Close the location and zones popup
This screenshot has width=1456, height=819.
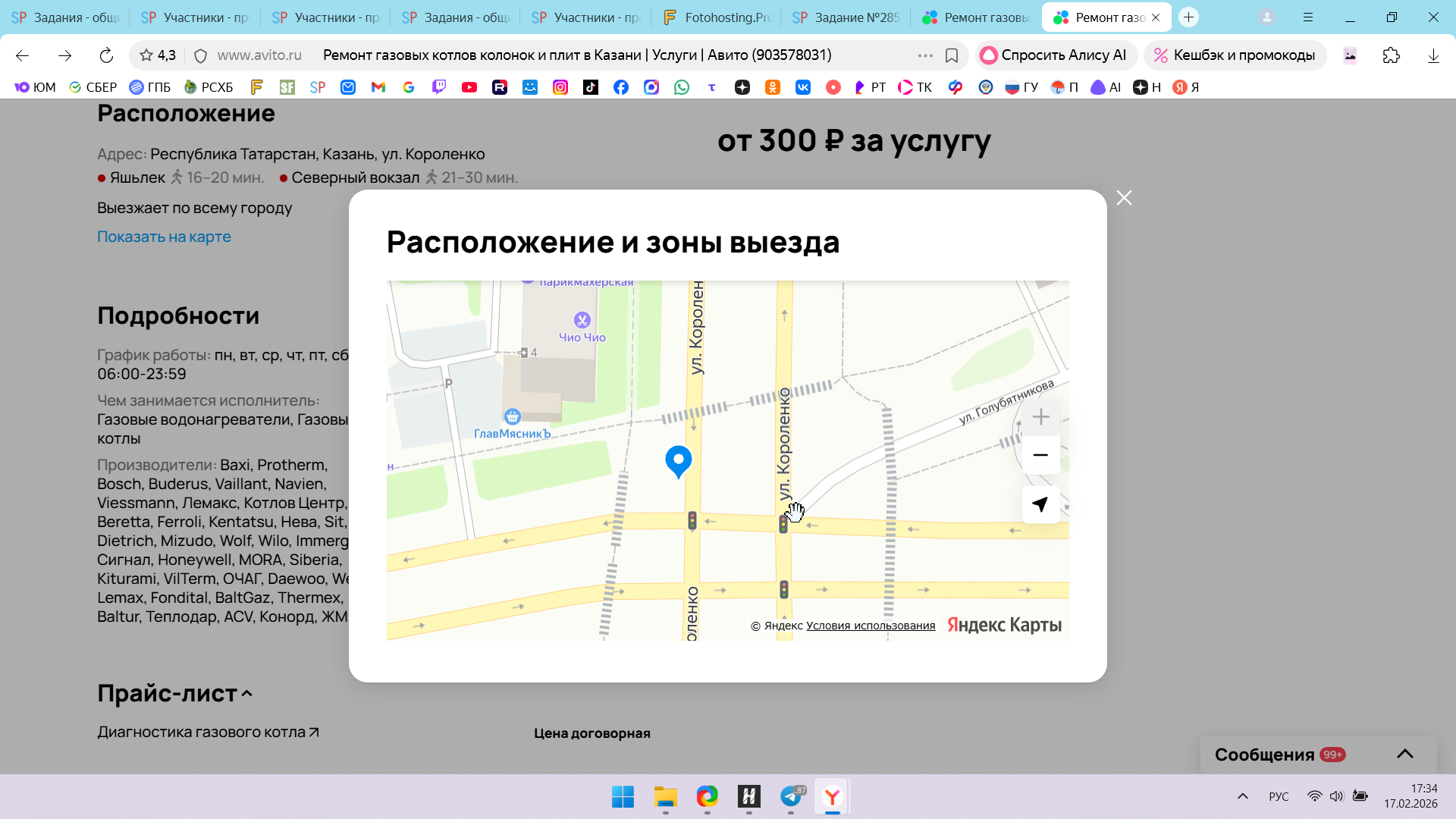(1124, 198)
